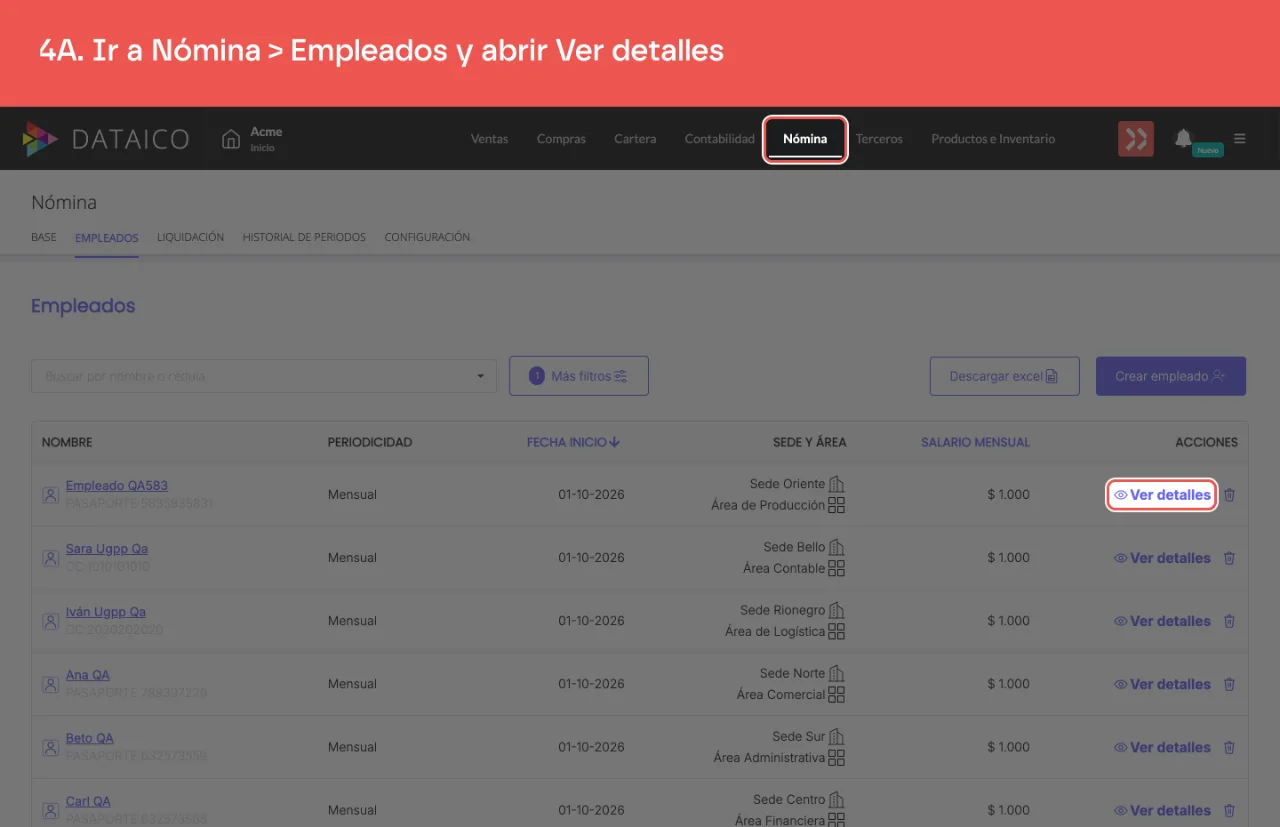
Task: Click the grid icon beside Área Contable
Action: (837, 568)
